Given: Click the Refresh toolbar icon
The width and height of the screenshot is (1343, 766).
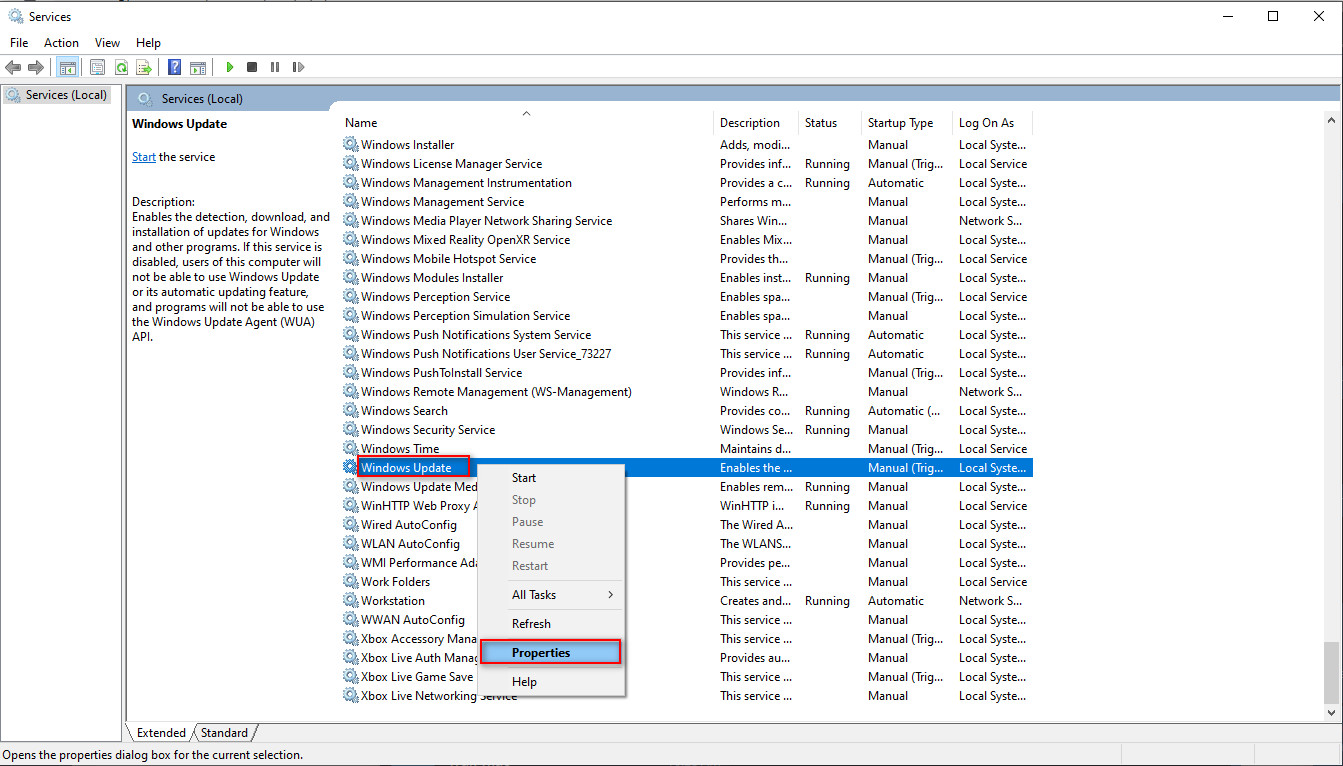Looking at the screenshot, I should [x=121, y=67].
